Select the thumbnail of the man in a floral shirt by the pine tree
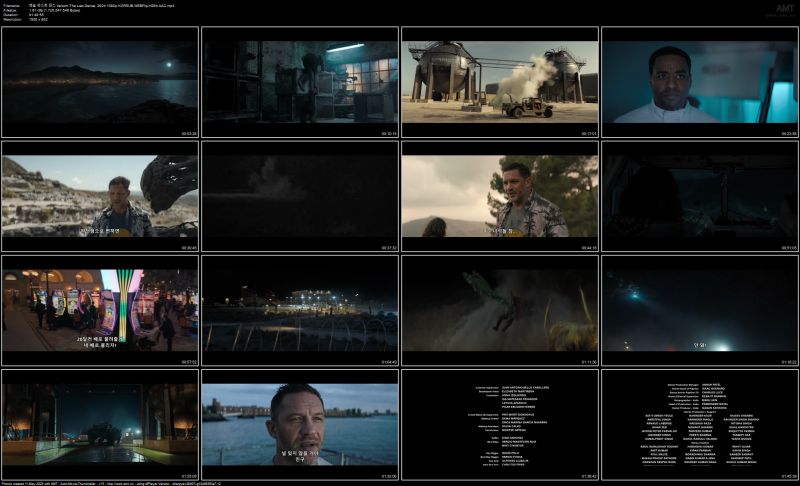This screenshot has width=800, height=486. [x=500, y=196]
